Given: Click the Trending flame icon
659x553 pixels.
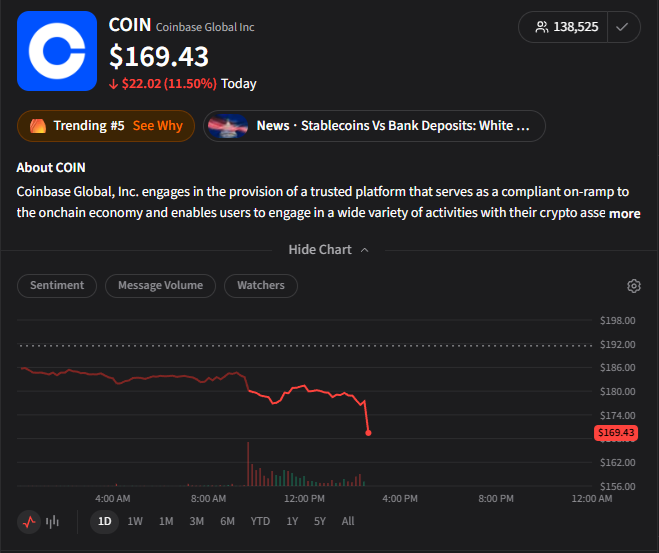Looking at the screenshot, I should pos(38,126).
